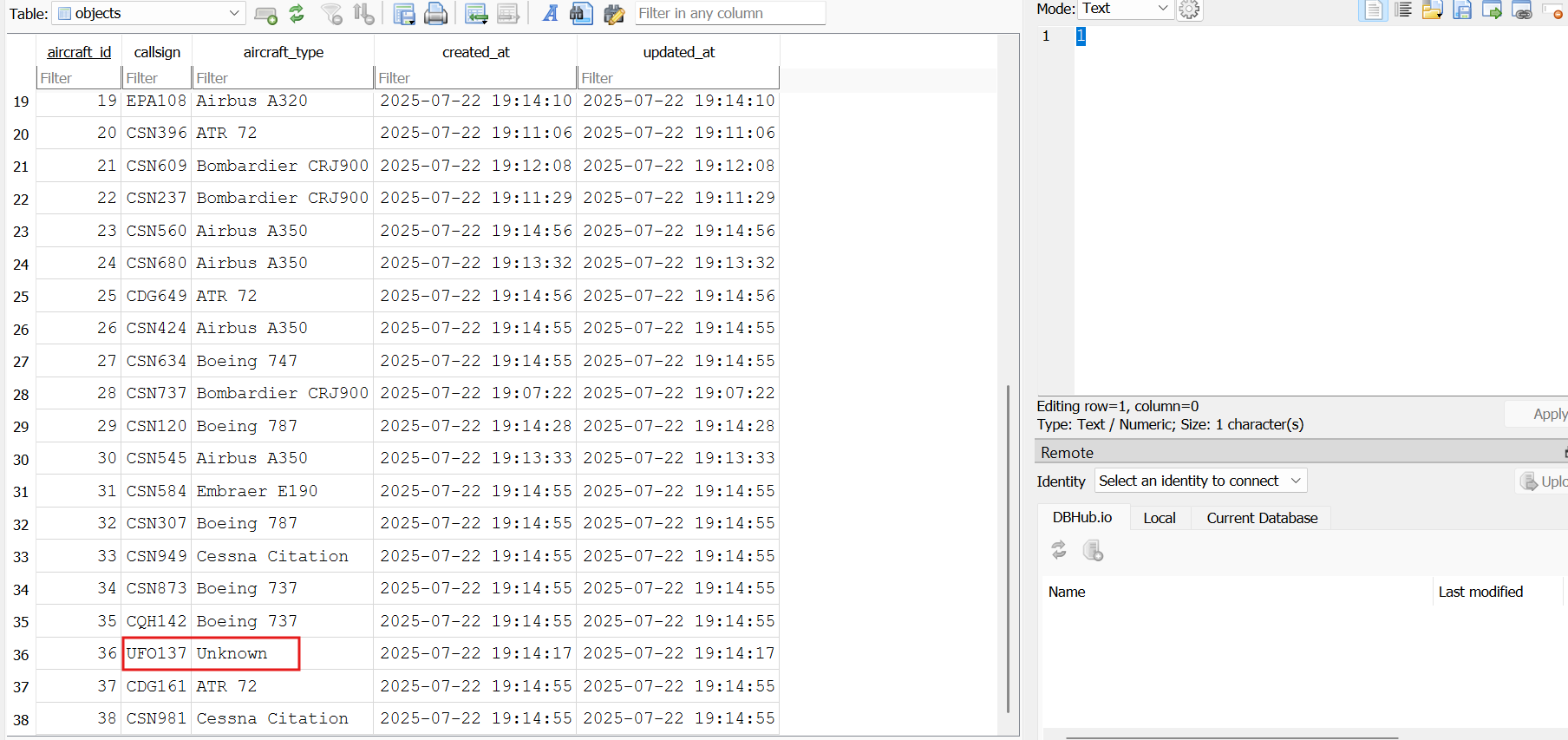Open the Table selector showing objects
Viewport: 1568px width, 740px height.
149,13
